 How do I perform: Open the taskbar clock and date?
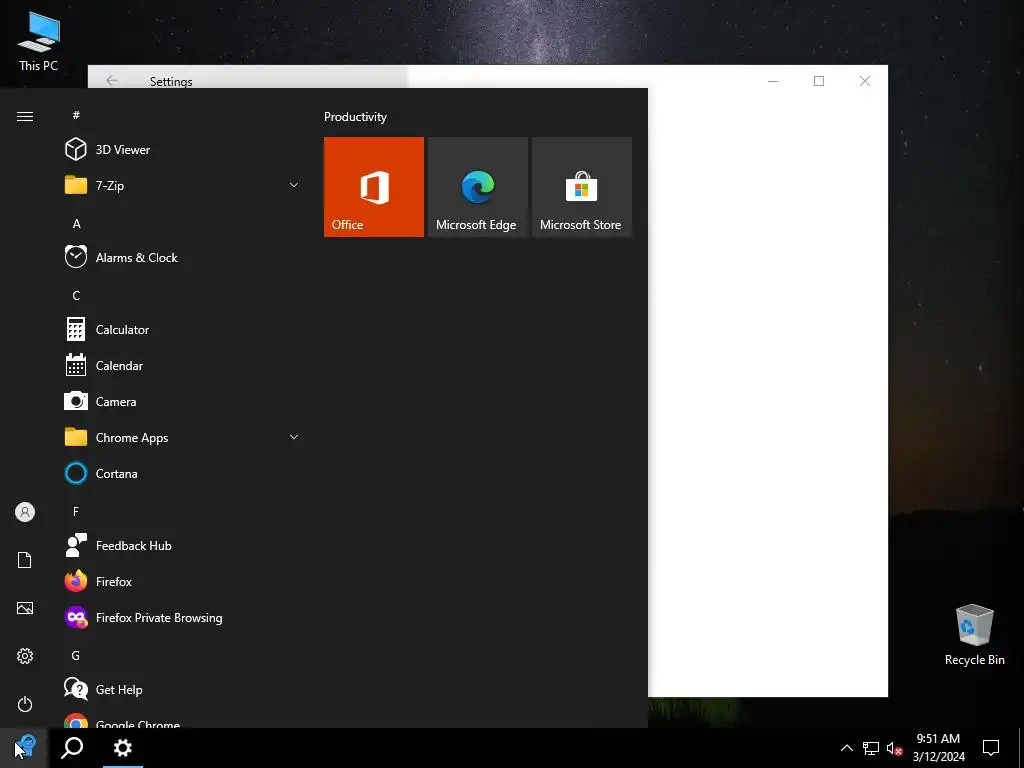(x=938, y=748)
